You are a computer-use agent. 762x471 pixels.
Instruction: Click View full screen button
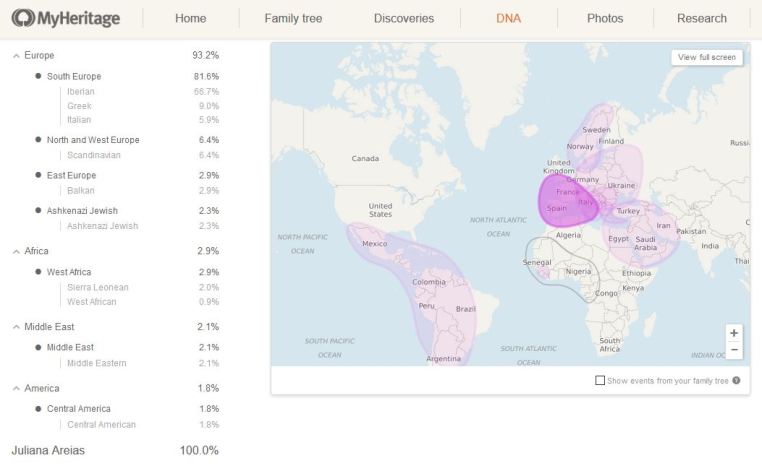pos(706,57)
